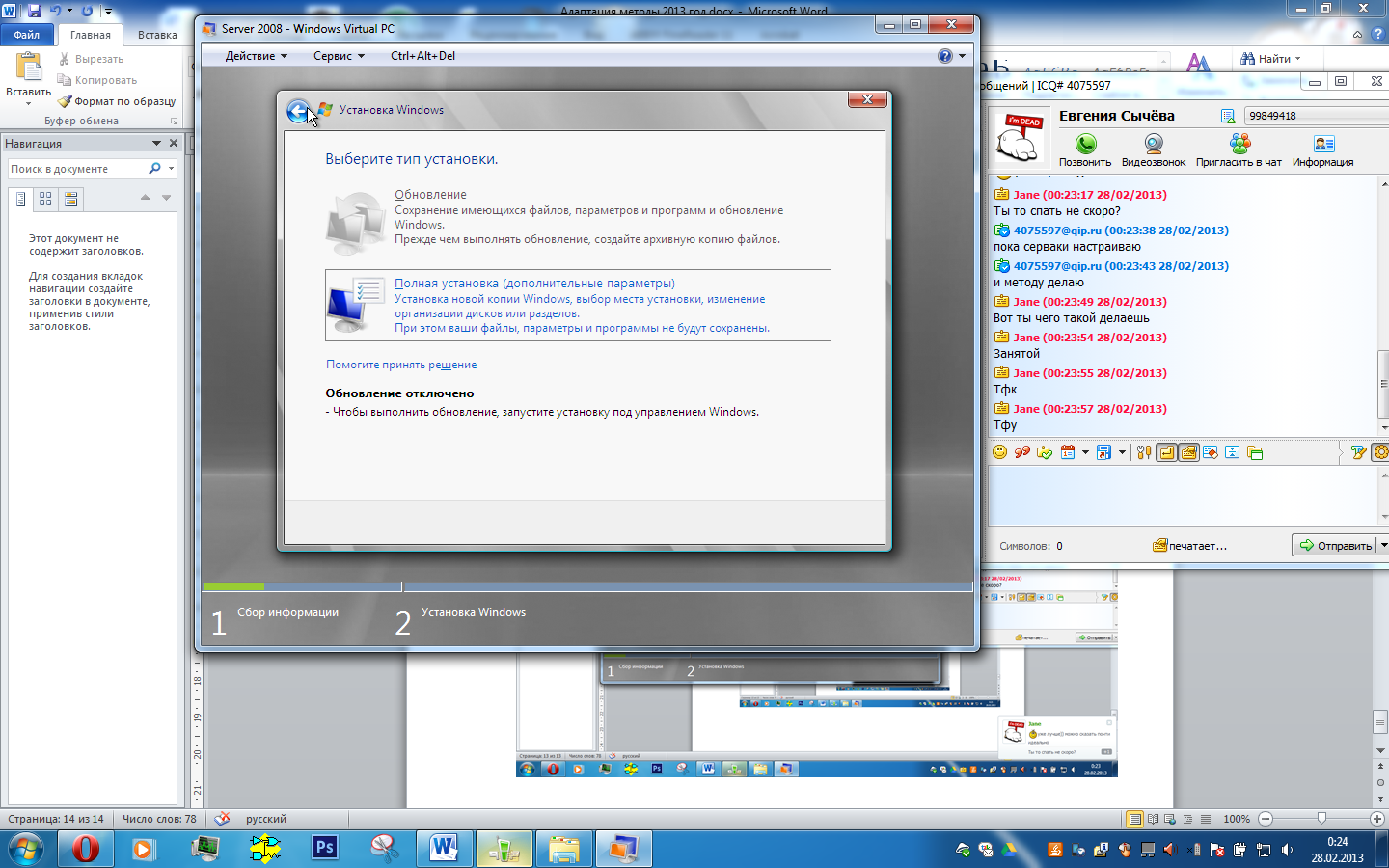
Task: Switch to the Вставка ribbon tab
Action: (157, 35)
